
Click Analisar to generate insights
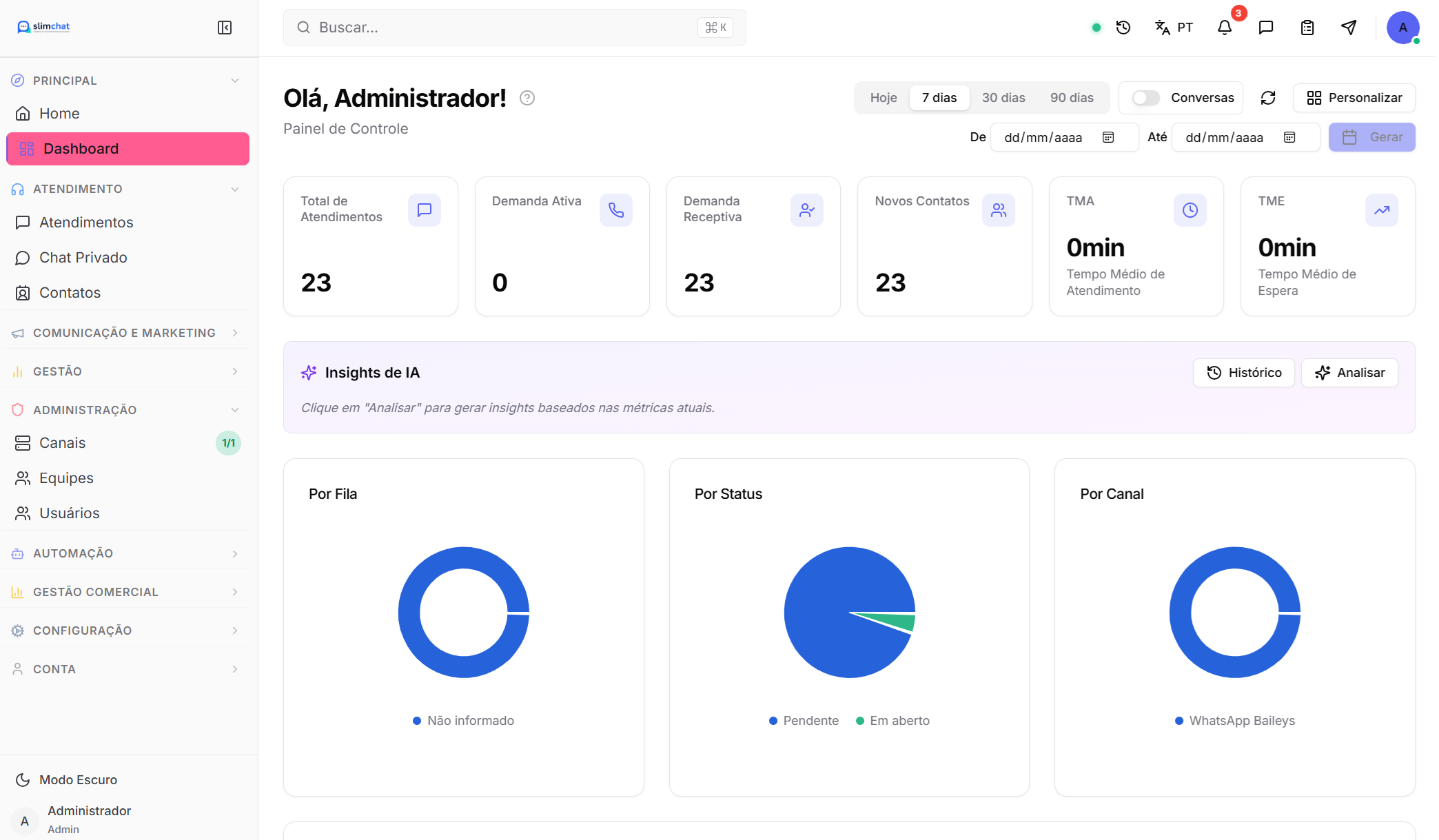point(1349,373)
